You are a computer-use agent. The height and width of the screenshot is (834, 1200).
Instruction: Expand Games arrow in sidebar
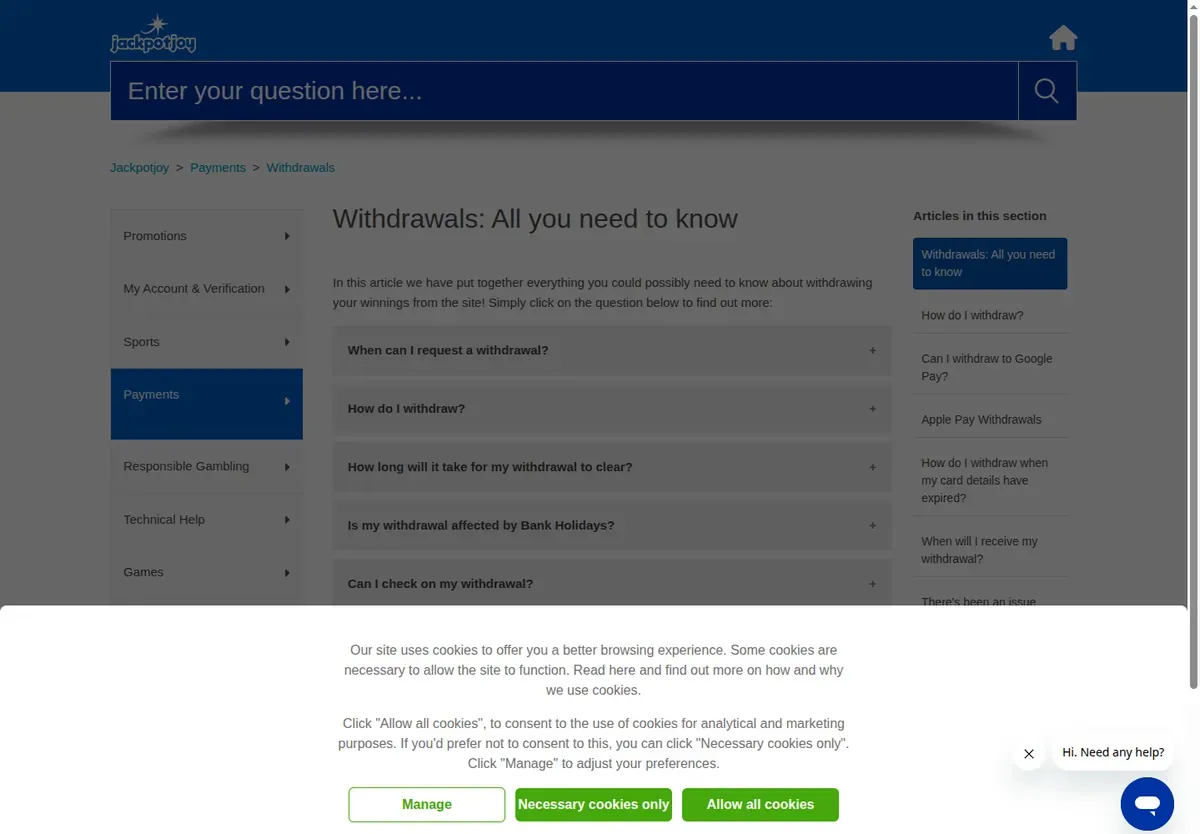287,573
